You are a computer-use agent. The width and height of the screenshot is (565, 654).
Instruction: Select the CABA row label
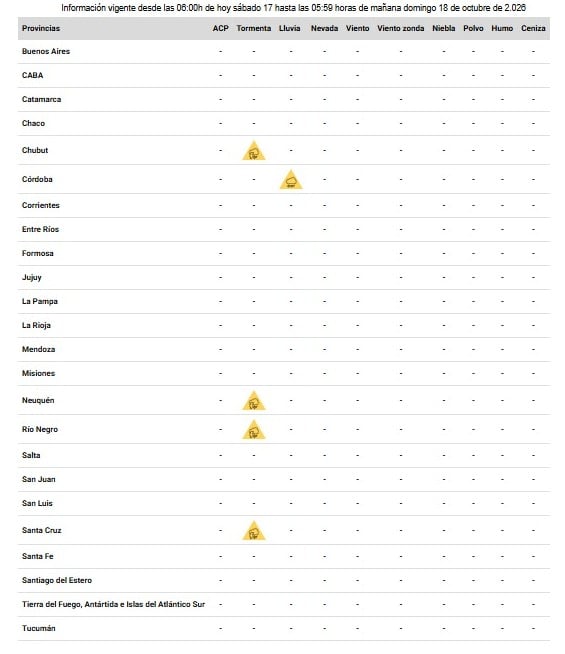(33, 75)
